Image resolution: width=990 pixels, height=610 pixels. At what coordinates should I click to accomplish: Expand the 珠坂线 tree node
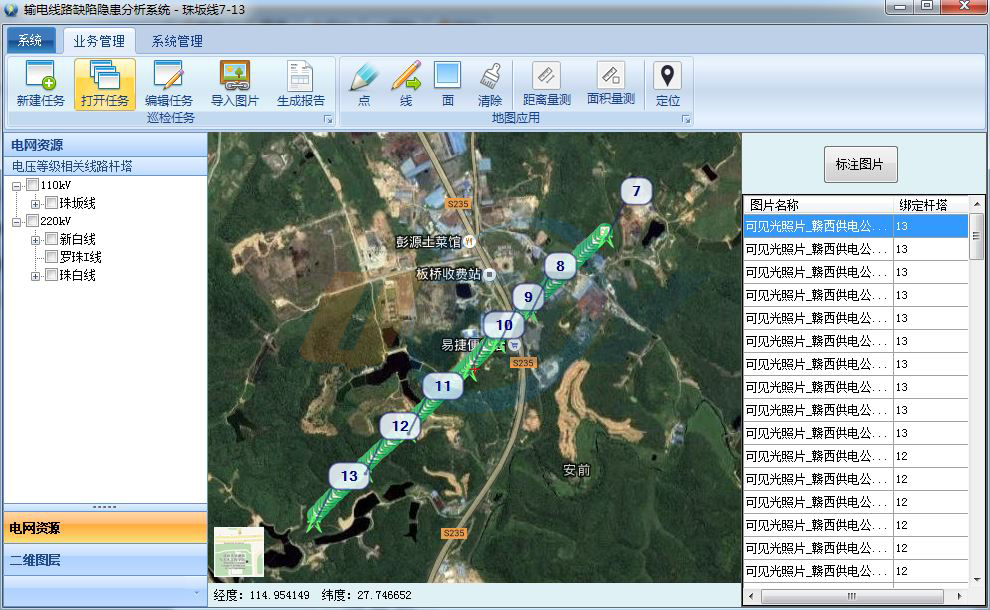(x=36, y=204)
